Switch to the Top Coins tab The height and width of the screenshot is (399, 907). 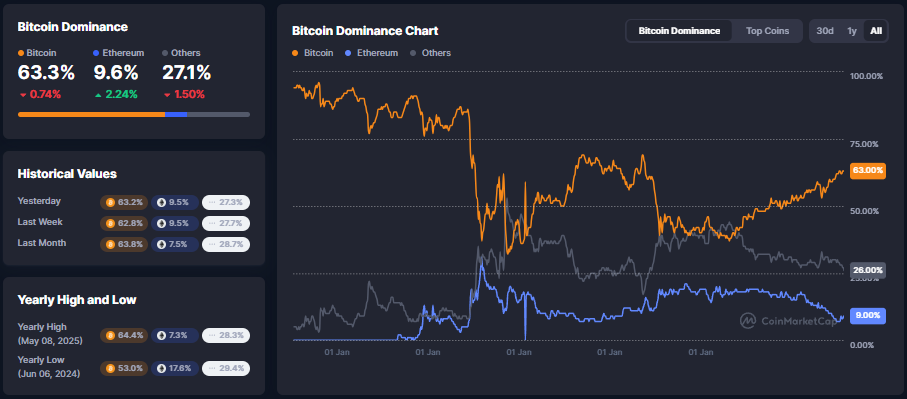[767, 31]
